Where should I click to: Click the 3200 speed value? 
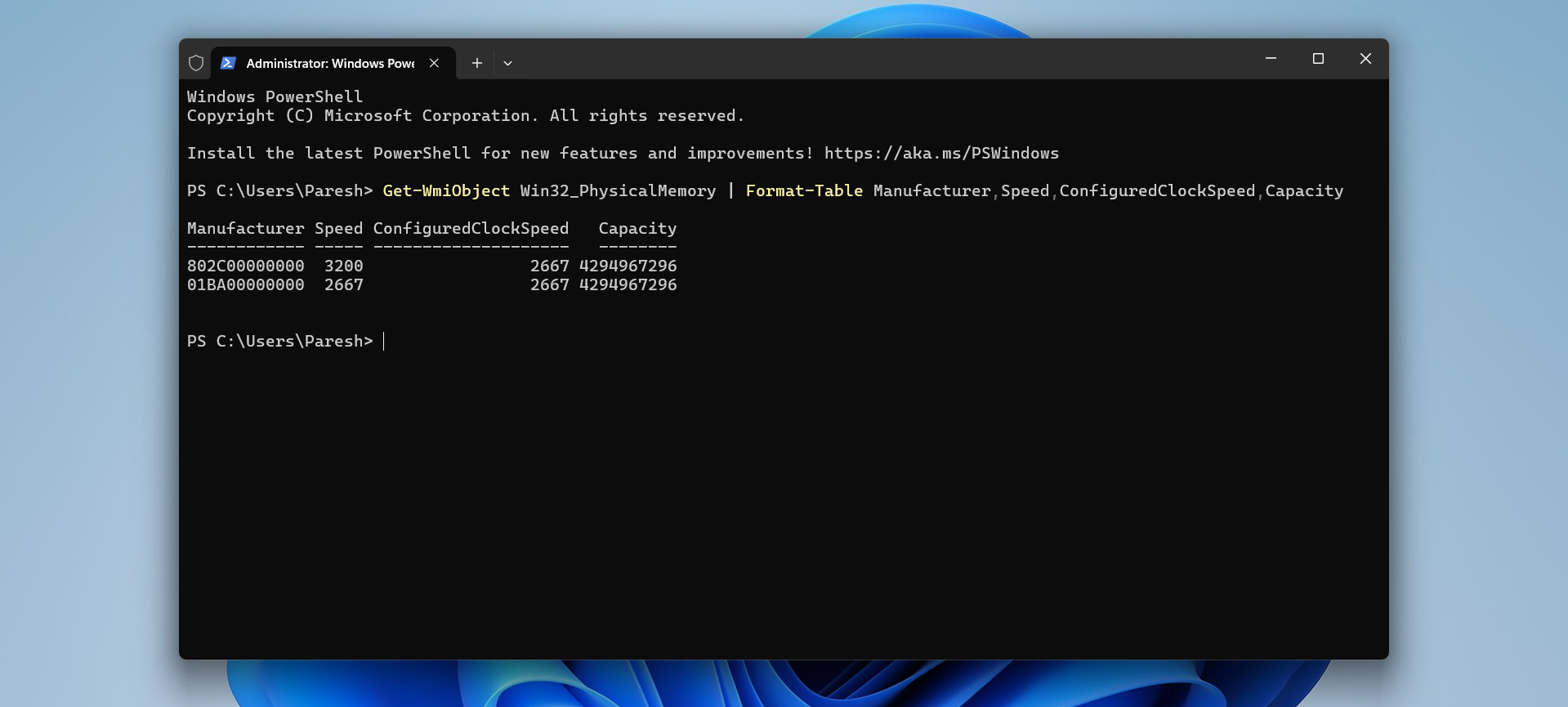pyautogui.click(x=343, y=266)
